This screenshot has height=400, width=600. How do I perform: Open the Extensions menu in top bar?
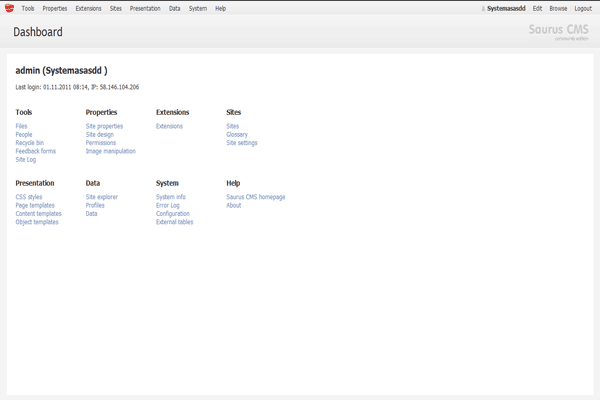(x=88, y=8)
